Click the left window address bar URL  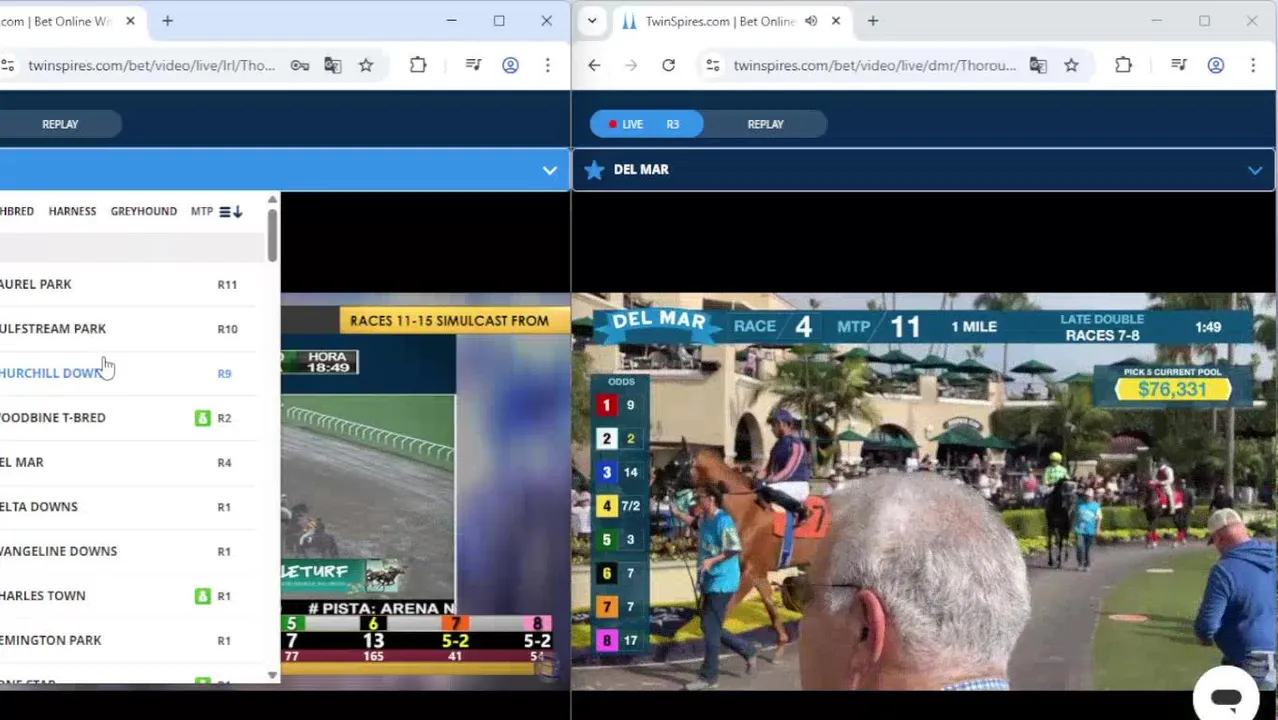tap(151, 65)
